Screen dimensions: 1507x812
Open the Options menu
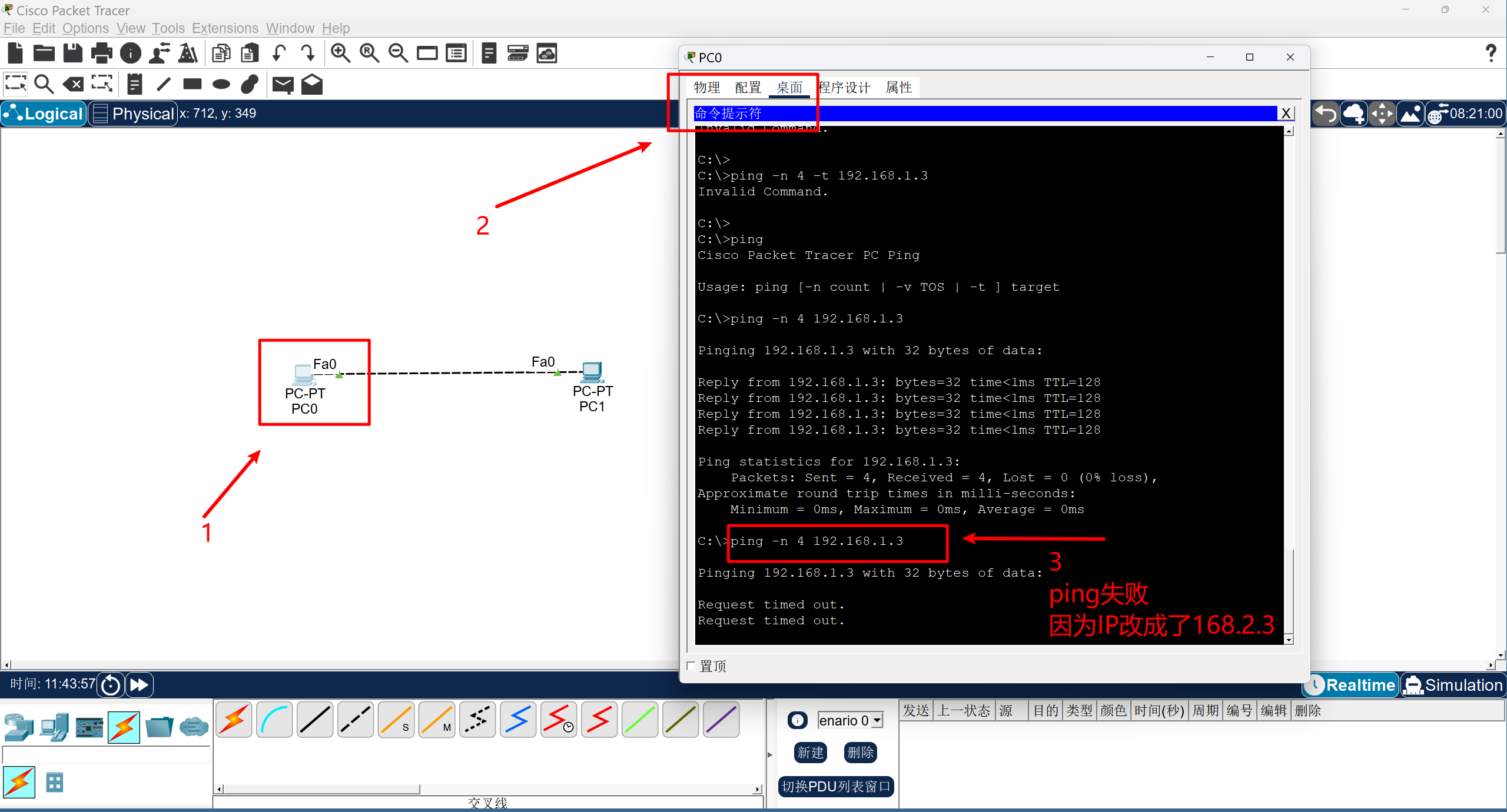pos(85,28)
